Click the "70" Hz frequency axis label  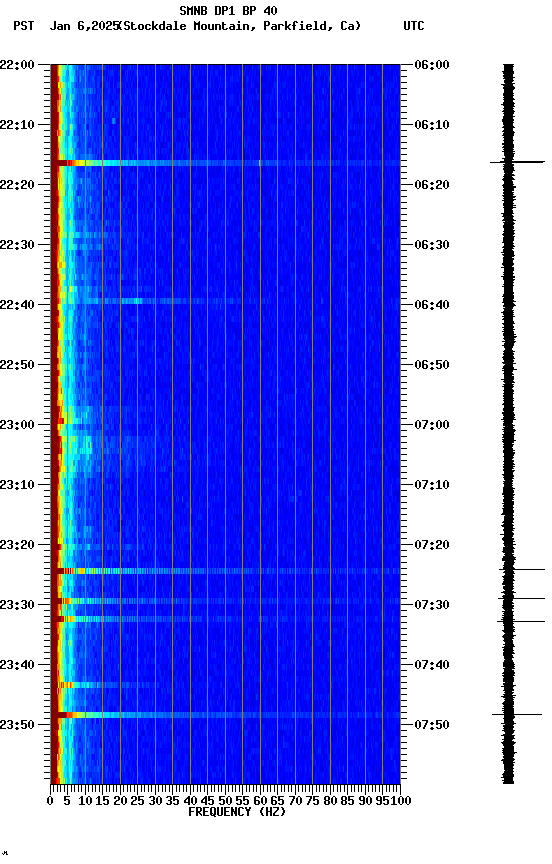pyautogui.click(x=295, y=801)
